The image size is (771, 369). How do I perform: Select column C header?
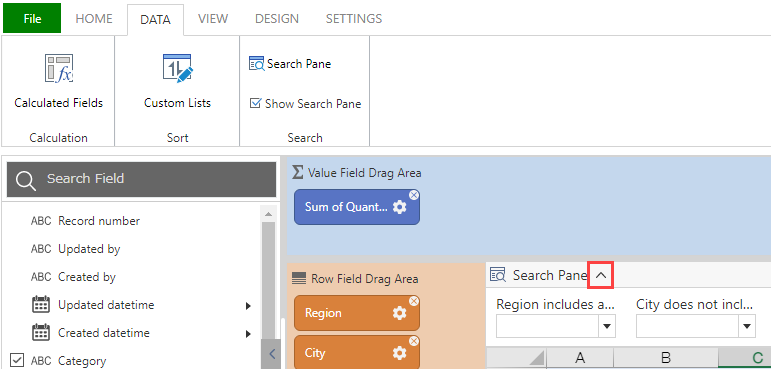744,358
